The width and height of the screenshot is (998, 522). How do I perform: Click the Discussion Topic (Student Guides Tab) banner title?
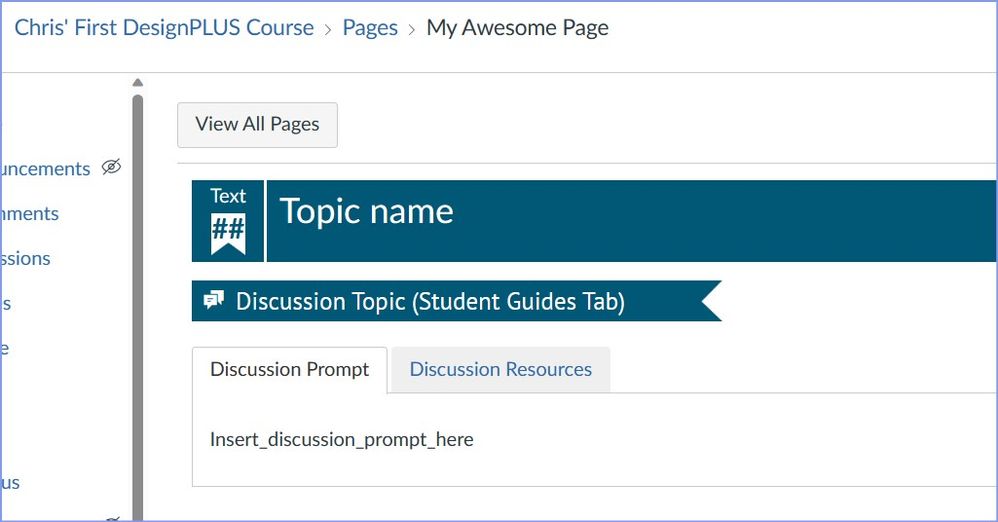click(430, 301)
